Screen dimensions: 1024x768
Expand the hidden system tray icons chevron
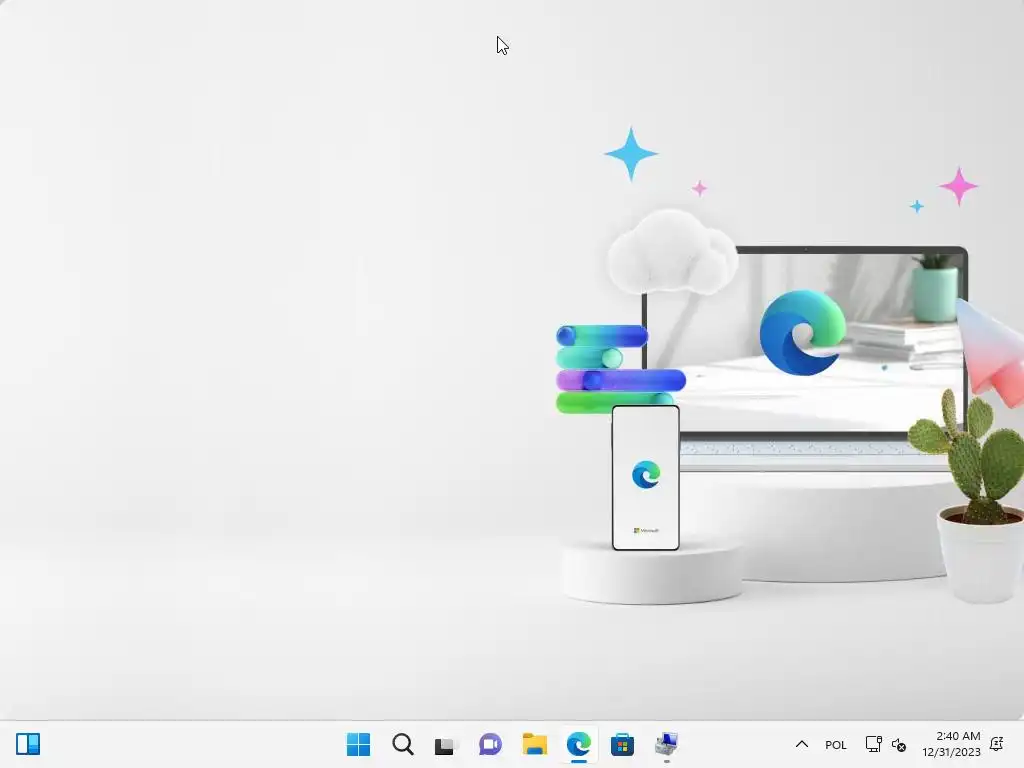tap(802, 744)
